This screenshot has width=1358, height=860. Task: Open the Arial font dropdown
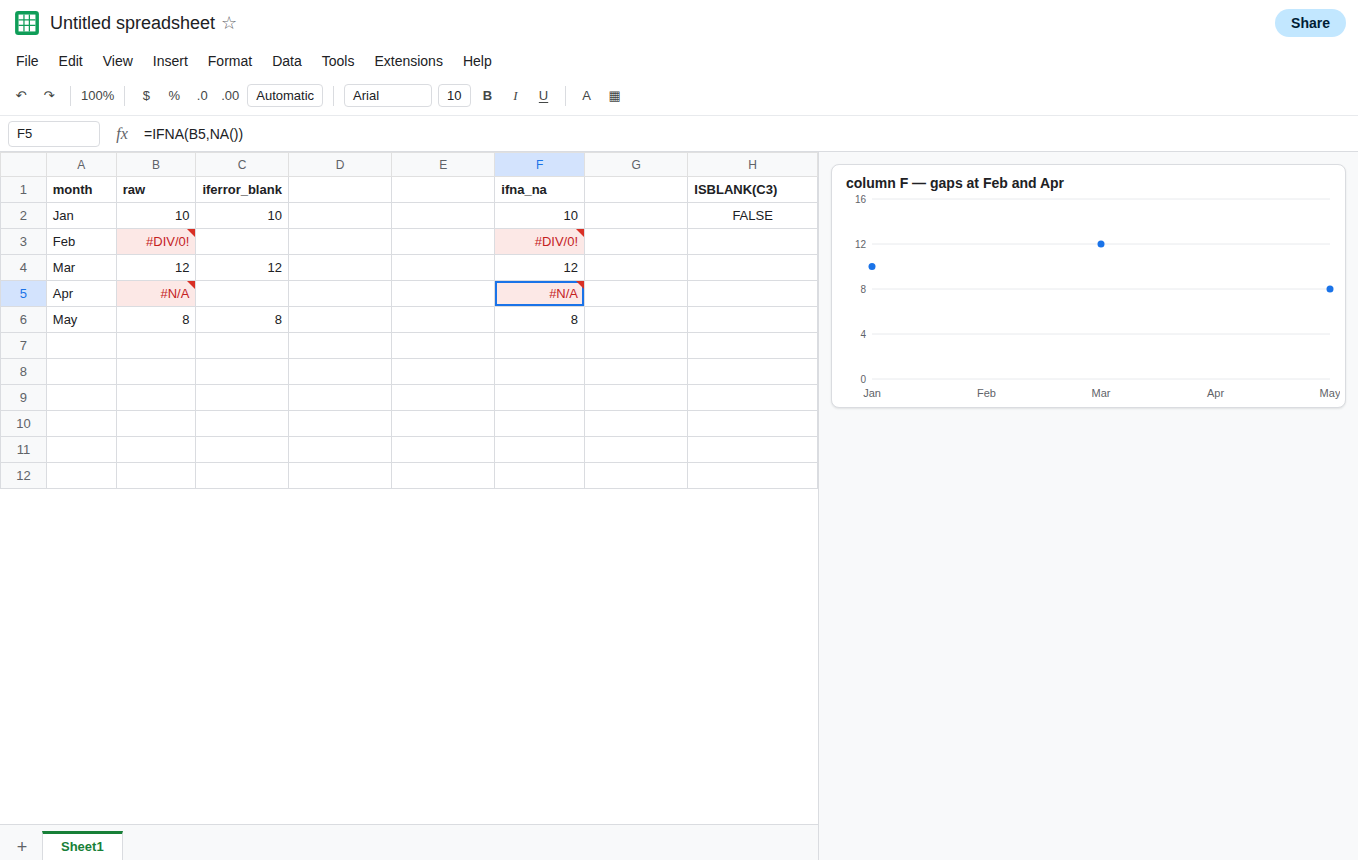tap(388, 96)
